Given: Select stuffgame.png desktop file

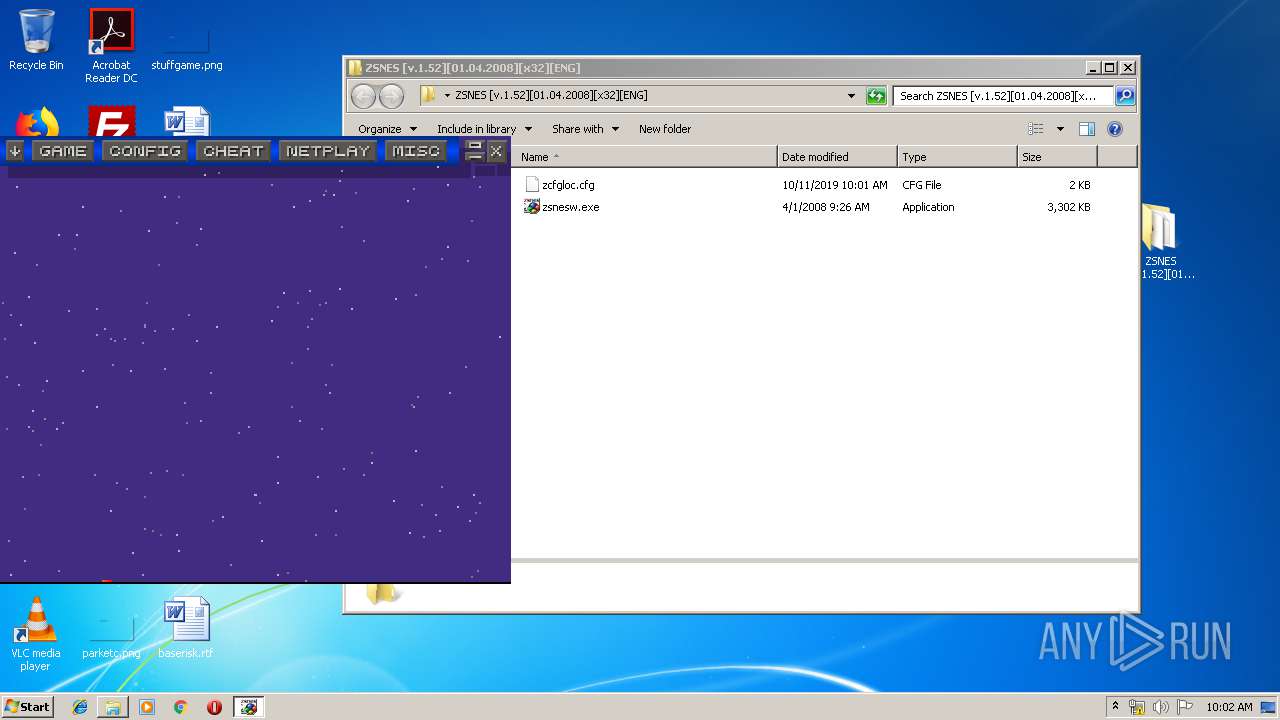Looking at the screenshot, I should [x=187, y=46].
